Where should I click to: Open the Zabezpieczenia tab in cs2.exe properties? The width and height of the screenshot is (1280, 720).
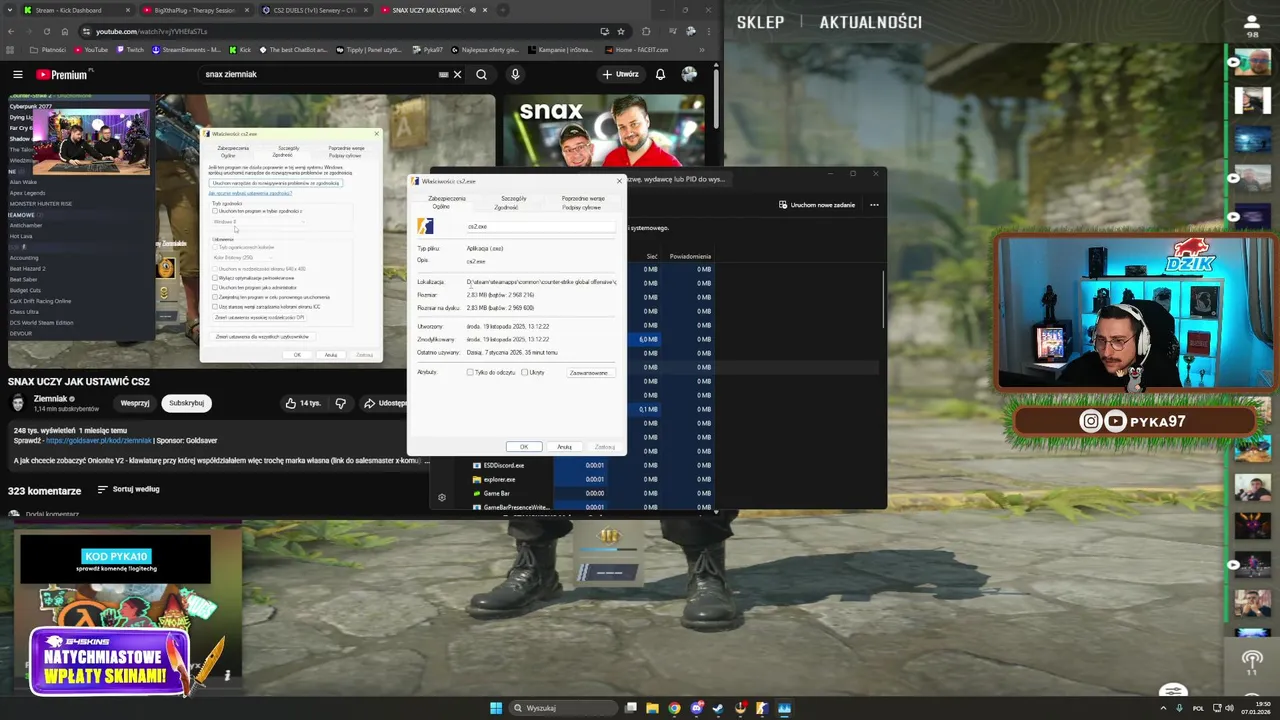(x=447, y=198)
